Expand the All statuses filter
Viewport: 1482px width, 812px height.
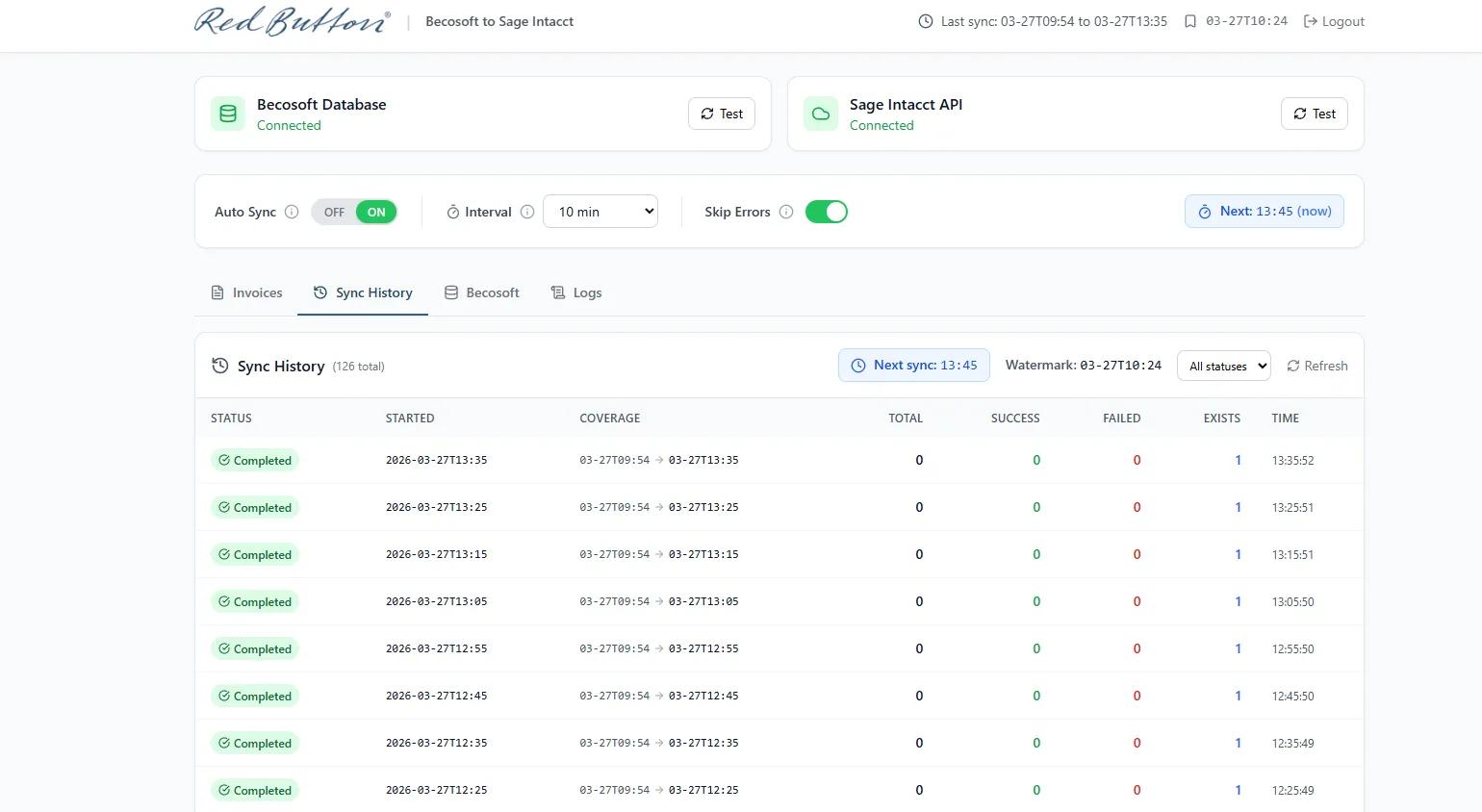[1223, 366]
